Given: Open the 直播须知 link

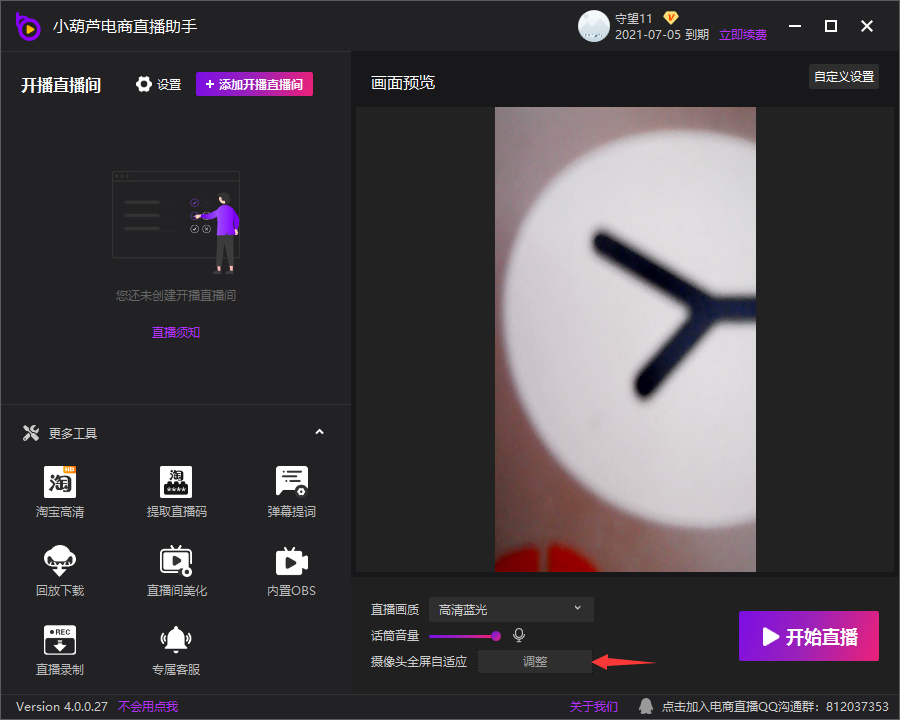Looking at the screenshot, I should point(176,332).
